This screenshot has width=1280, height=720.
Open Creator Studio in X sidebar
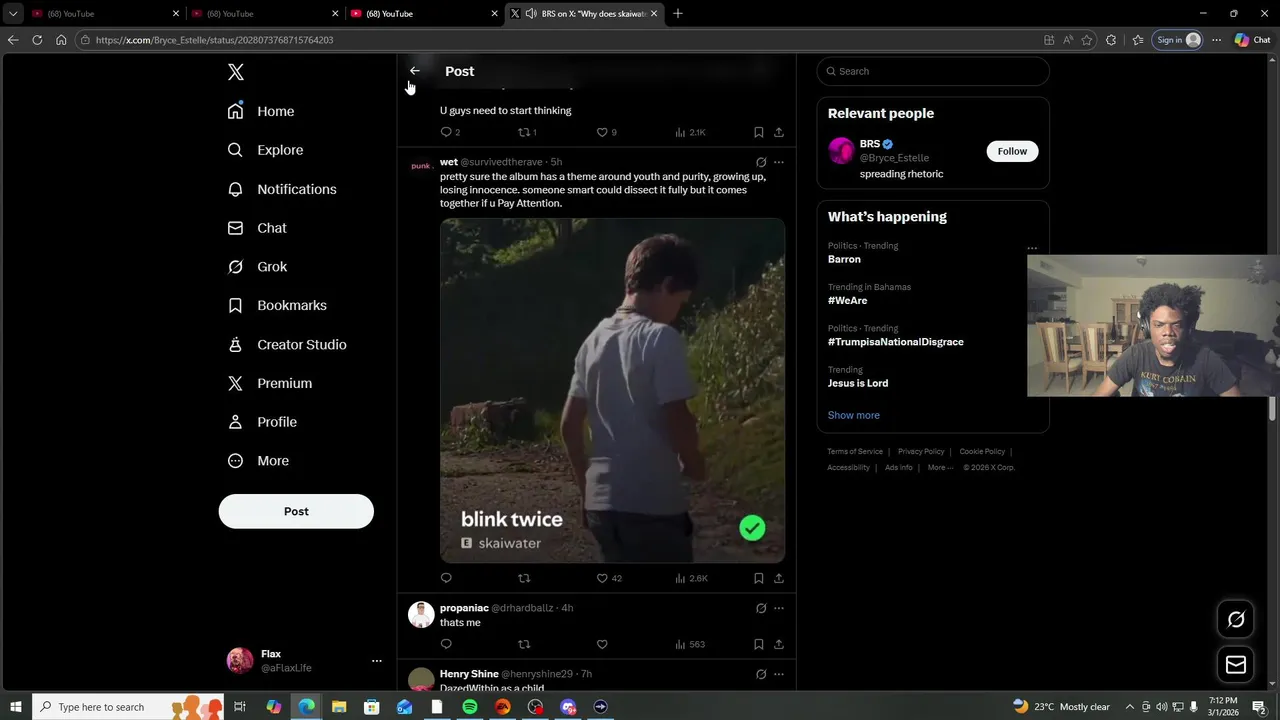[x=287, y=345]
